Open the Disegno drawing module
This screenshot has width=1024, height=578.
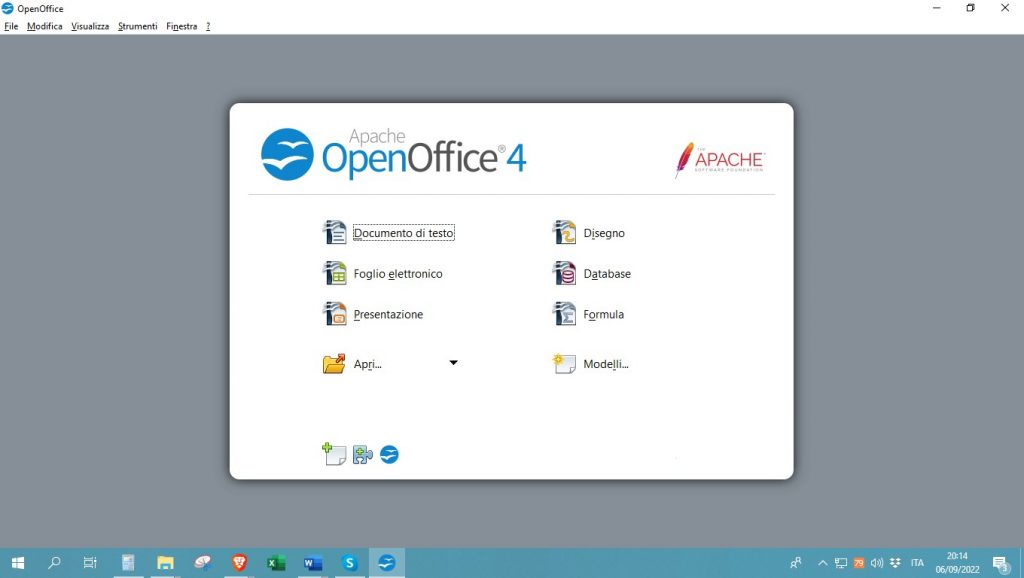[604, 232]
